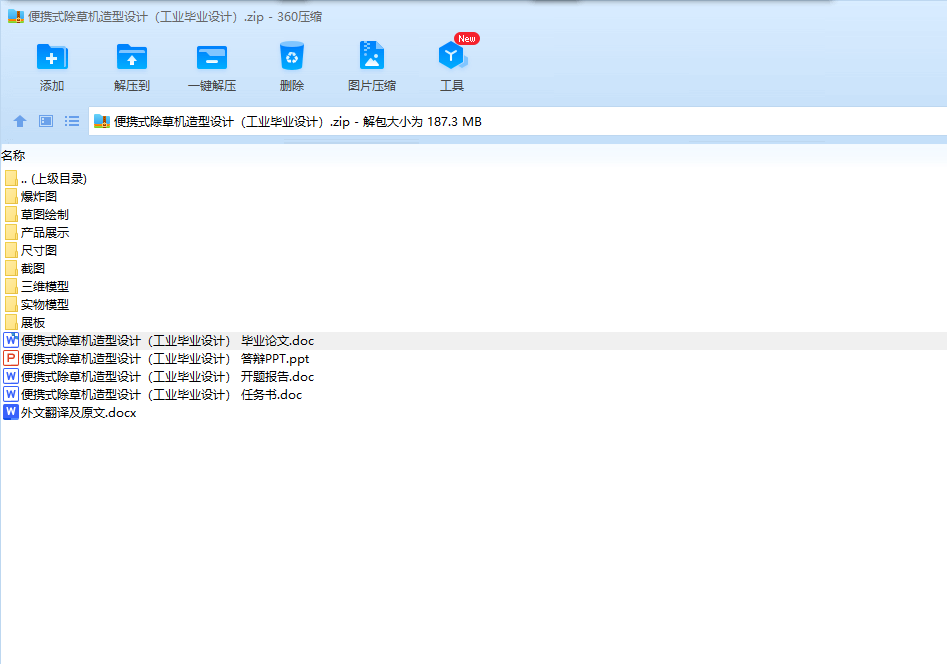Viewport: 947px width, 664px height.
Task: Select the file name 外文翻译及原文.docx
Action: (x=79, y=413)
